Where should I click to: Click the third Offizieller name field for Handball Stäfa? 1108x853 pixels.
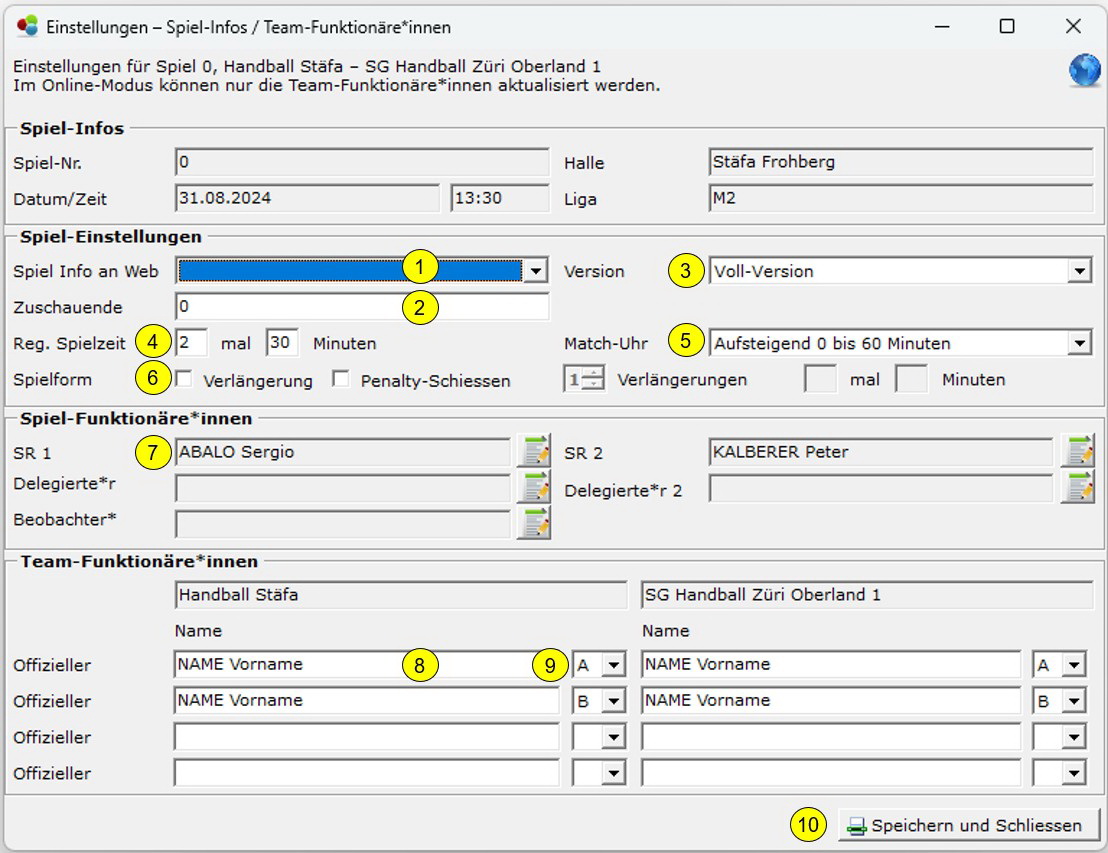(x=366, y=737)
